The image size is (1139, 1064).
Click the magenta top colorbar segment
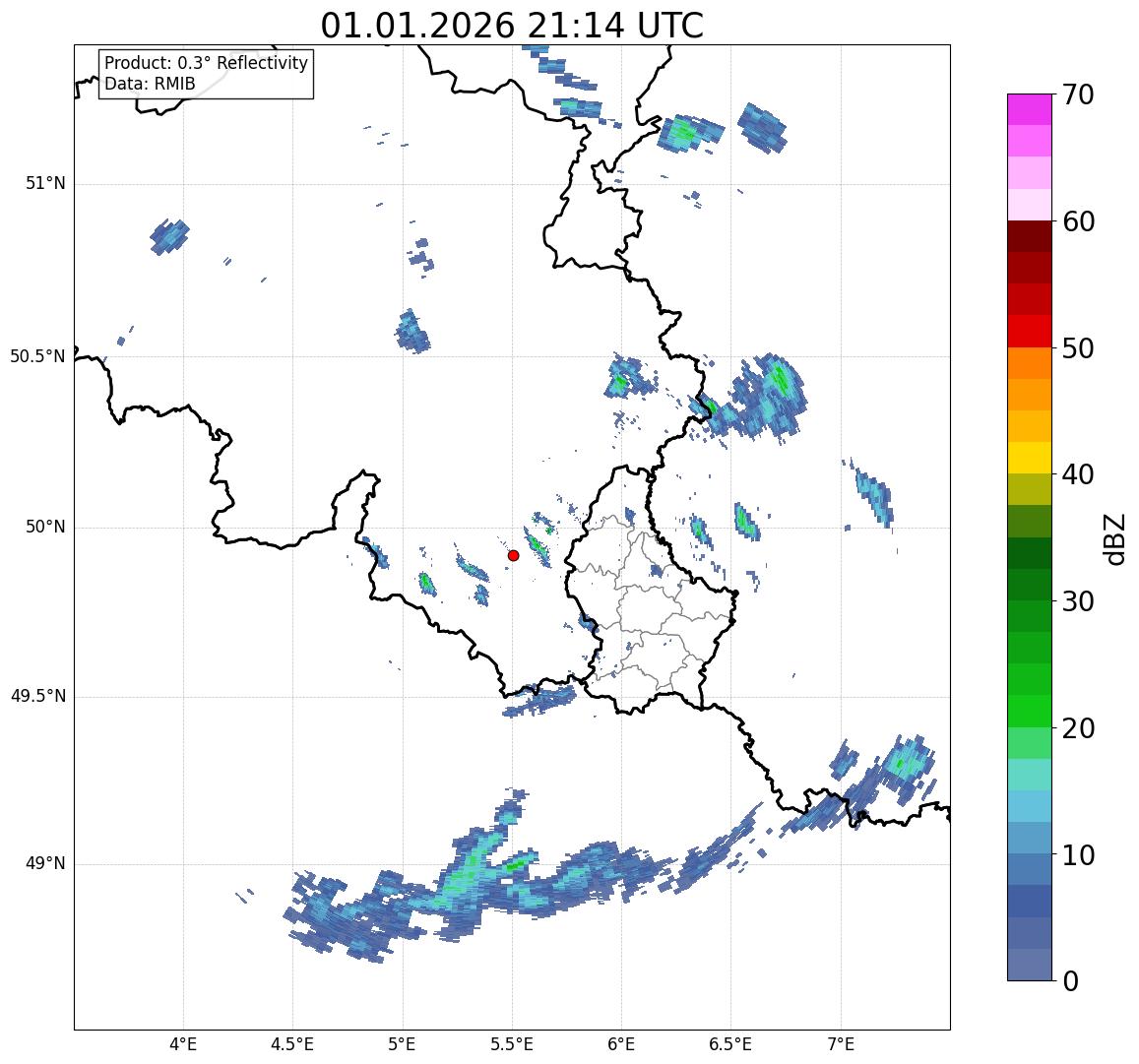coord(1030,109)
